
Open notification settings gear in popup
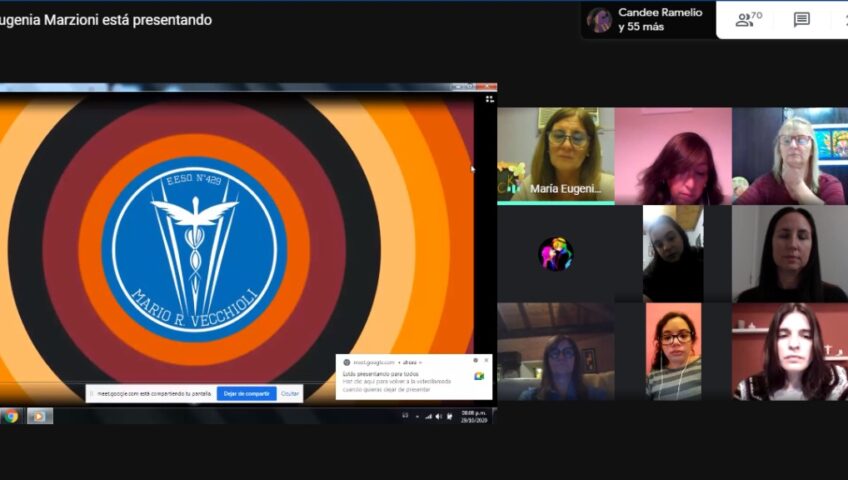coord(476,360)
